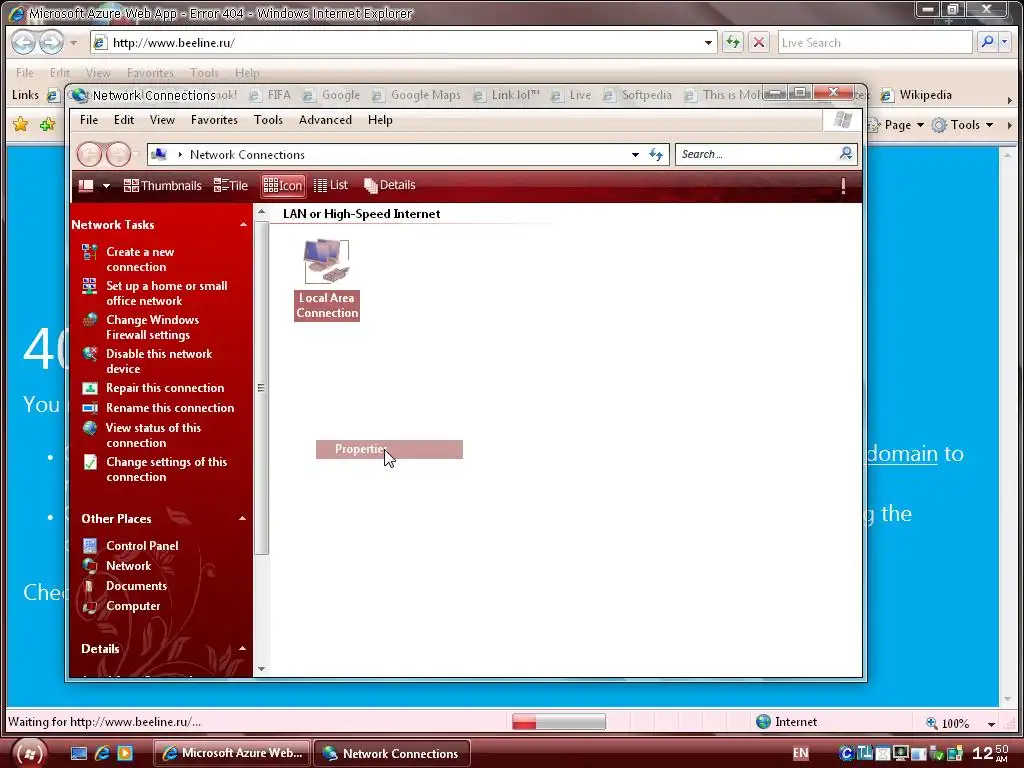The height and width of the screenshot is (768, 1024).
Task: Click the sidebar scrollbar thumb
Action: click(261, 388)
